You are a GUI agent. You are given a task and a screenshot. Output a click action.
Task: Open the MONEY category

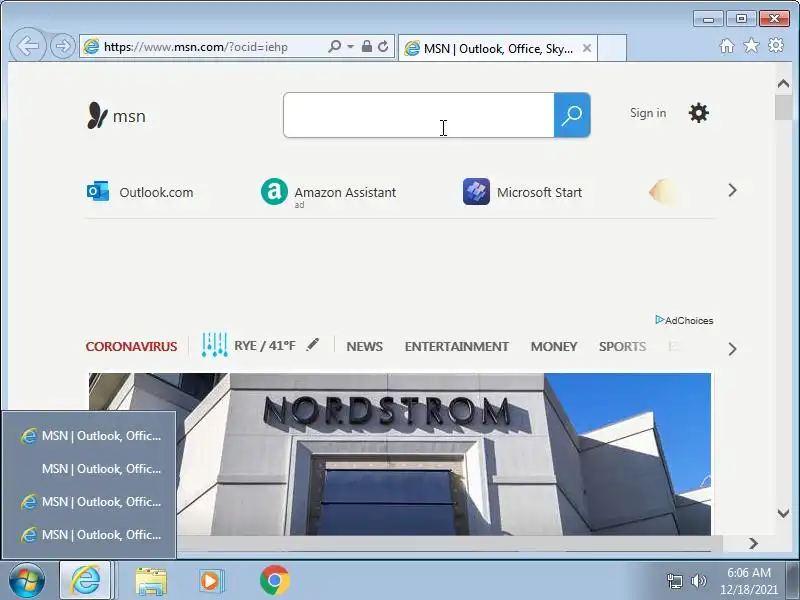click(554, 346)
